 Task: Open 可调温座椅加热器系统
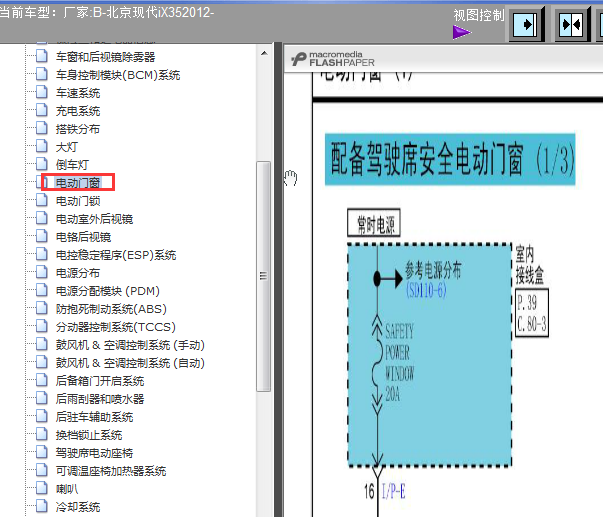tap(111, 471)
